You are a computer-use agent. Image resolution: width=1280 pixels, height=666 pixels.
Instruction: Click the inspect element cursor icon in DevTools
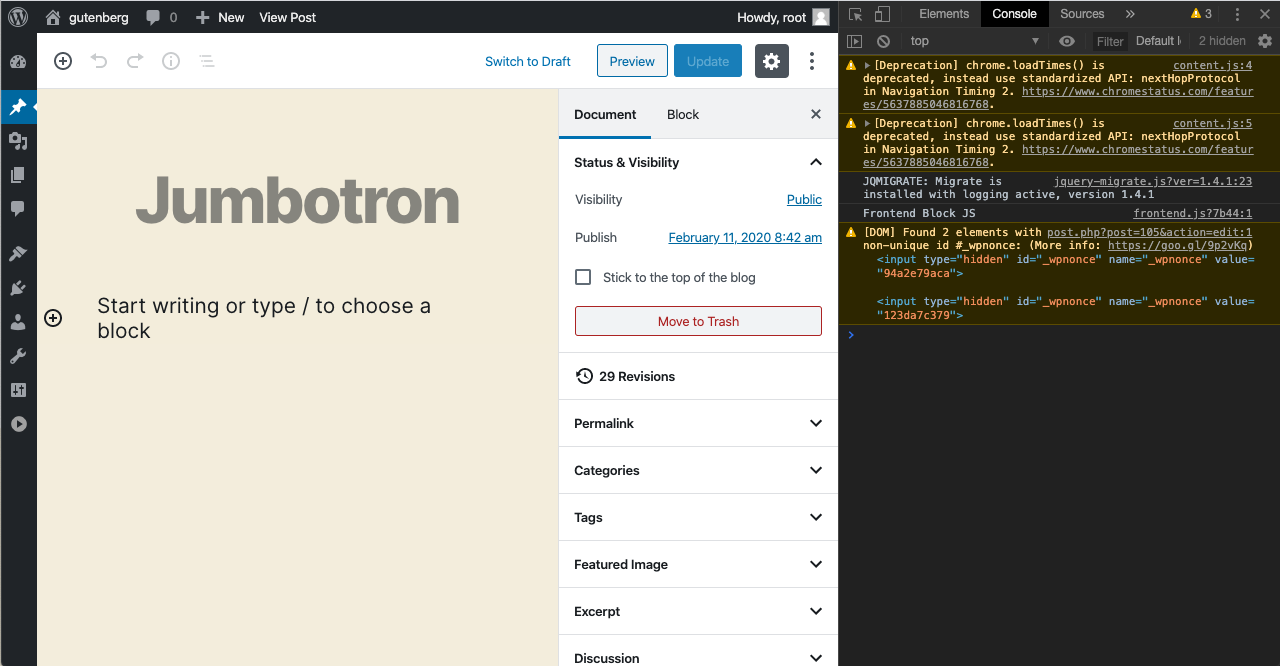[856, 13]
